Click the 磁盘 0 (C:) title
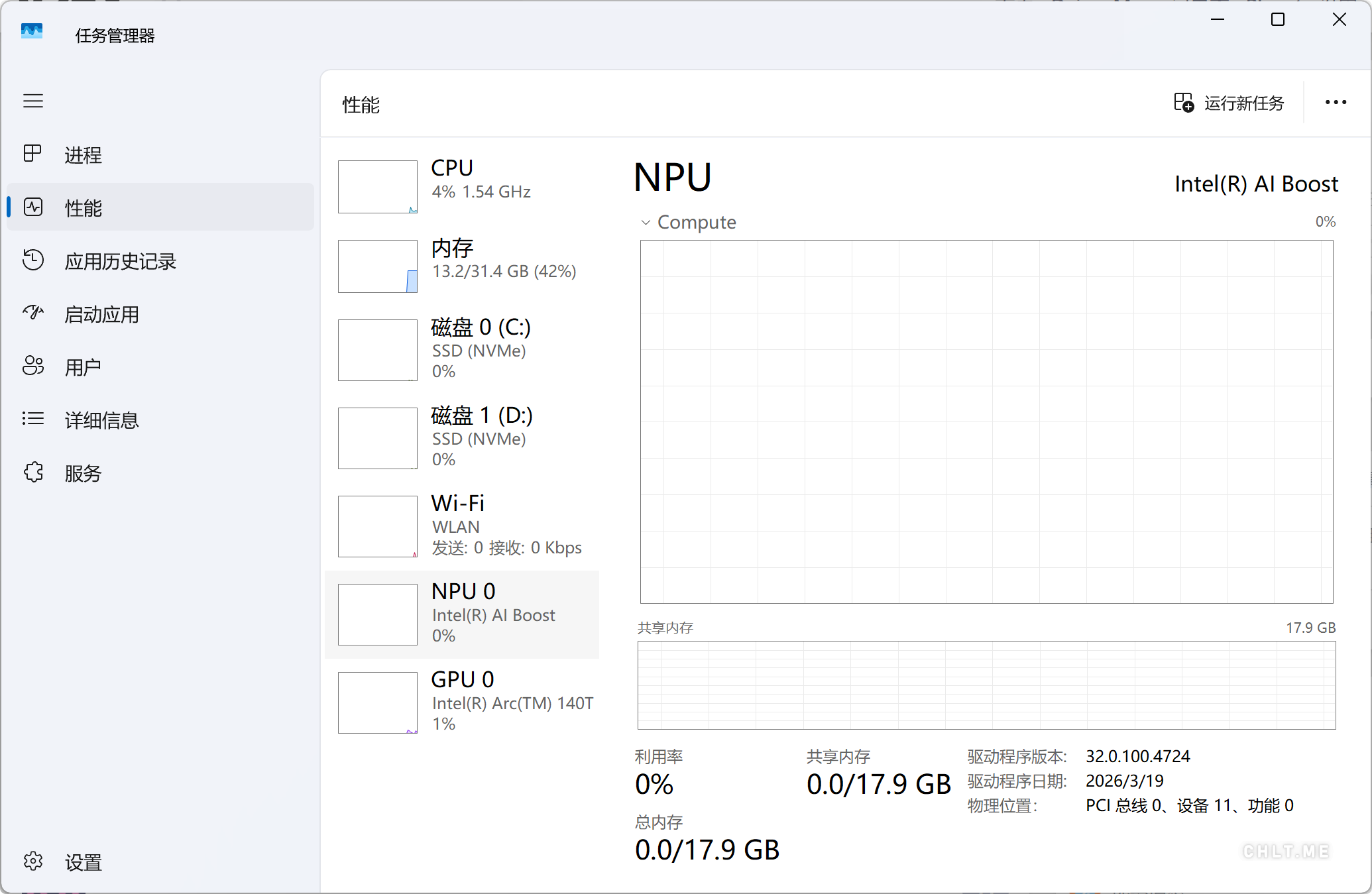The height and width of the screenshot is (894, 1372). (481, 327)
